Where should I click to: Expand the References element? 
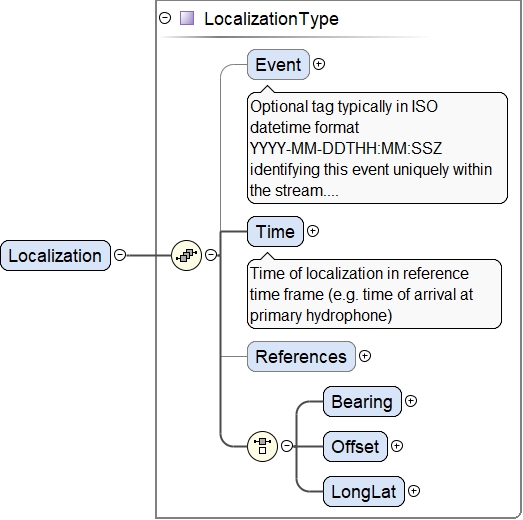pyautogui.click(x=365, y=356)
